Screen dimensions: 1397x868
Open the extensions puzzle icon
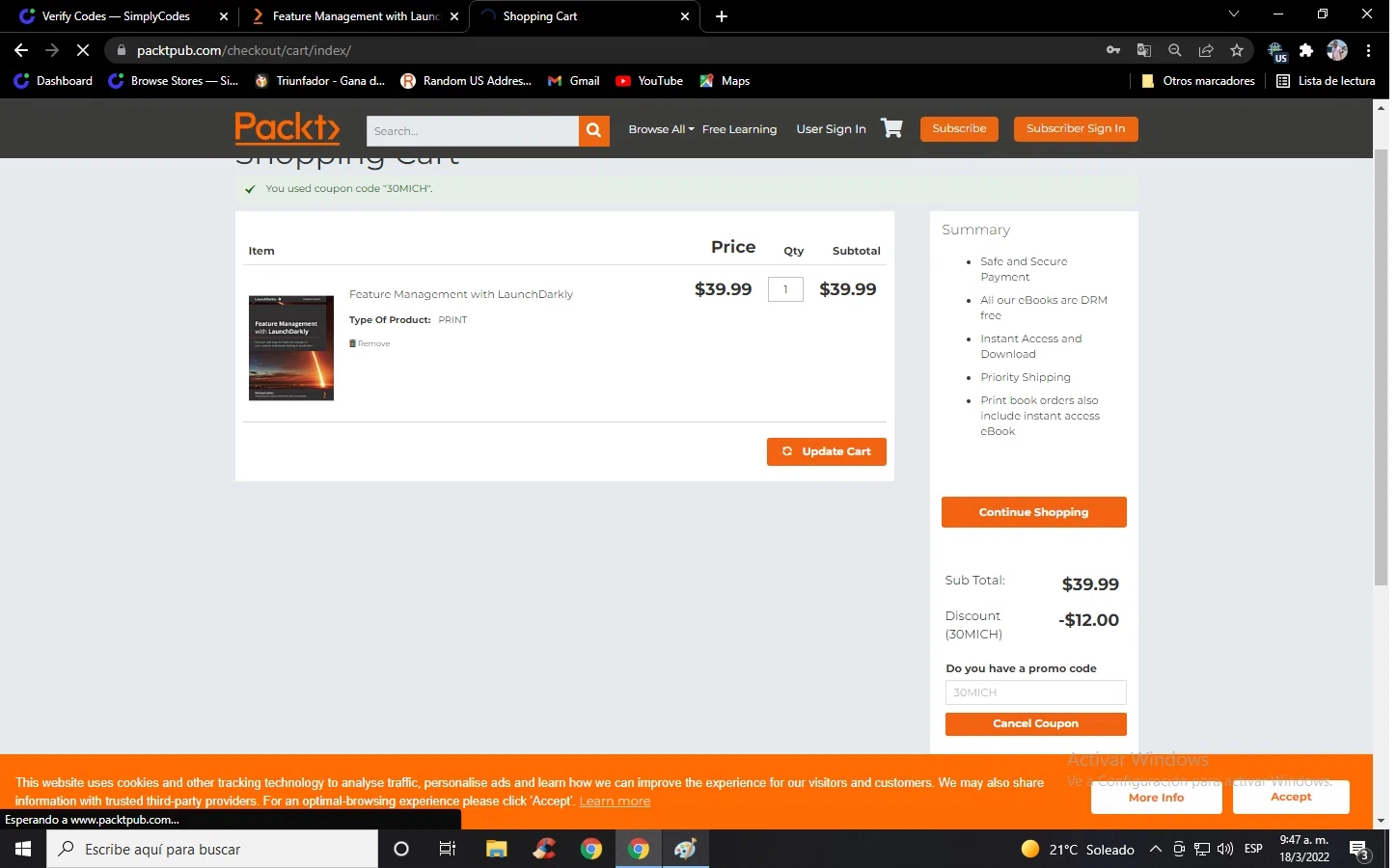(x=1306, y=50)
